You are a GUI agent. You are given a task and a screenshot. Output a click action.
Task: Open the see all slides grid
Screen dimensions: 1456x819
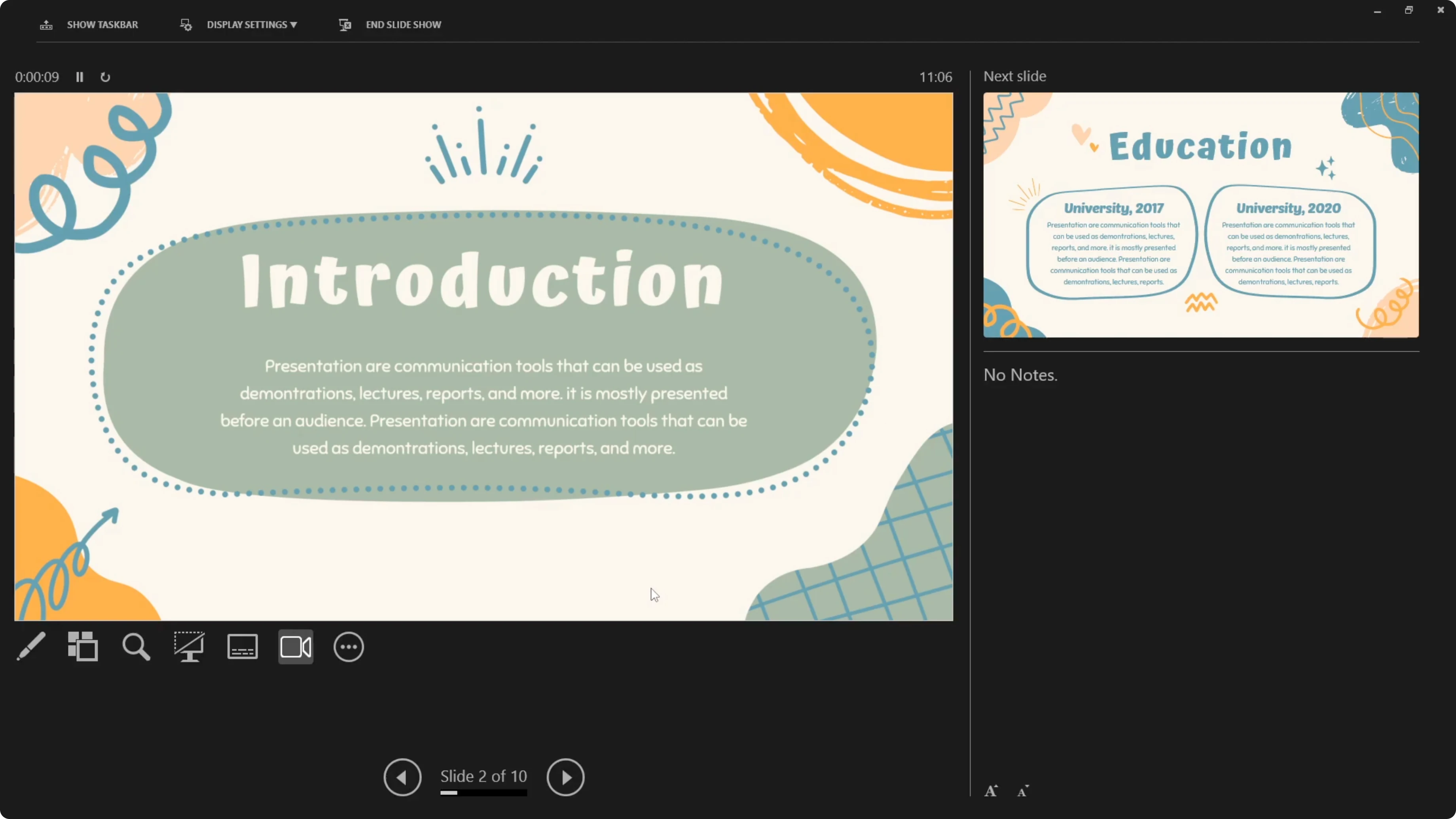click(x=83, y=646)
